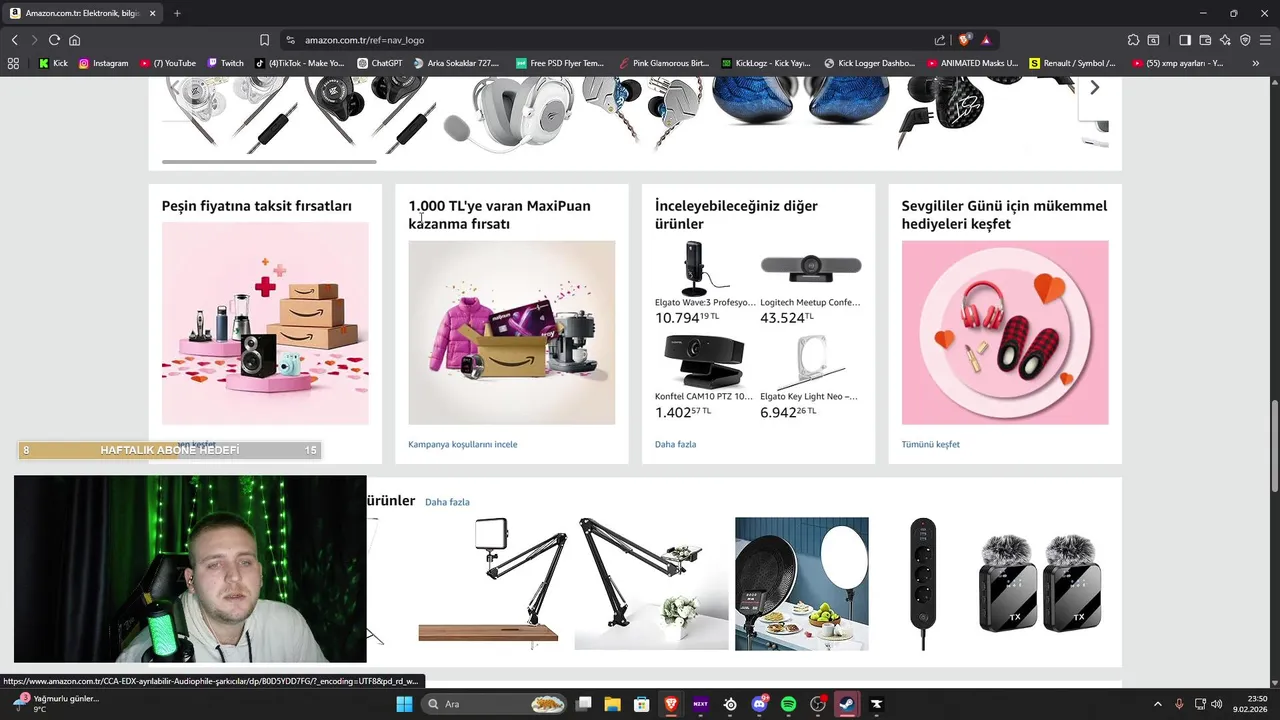Open the ring light food photo product
This screenshot has width=1280, height=720.
(x=802, y=584)
